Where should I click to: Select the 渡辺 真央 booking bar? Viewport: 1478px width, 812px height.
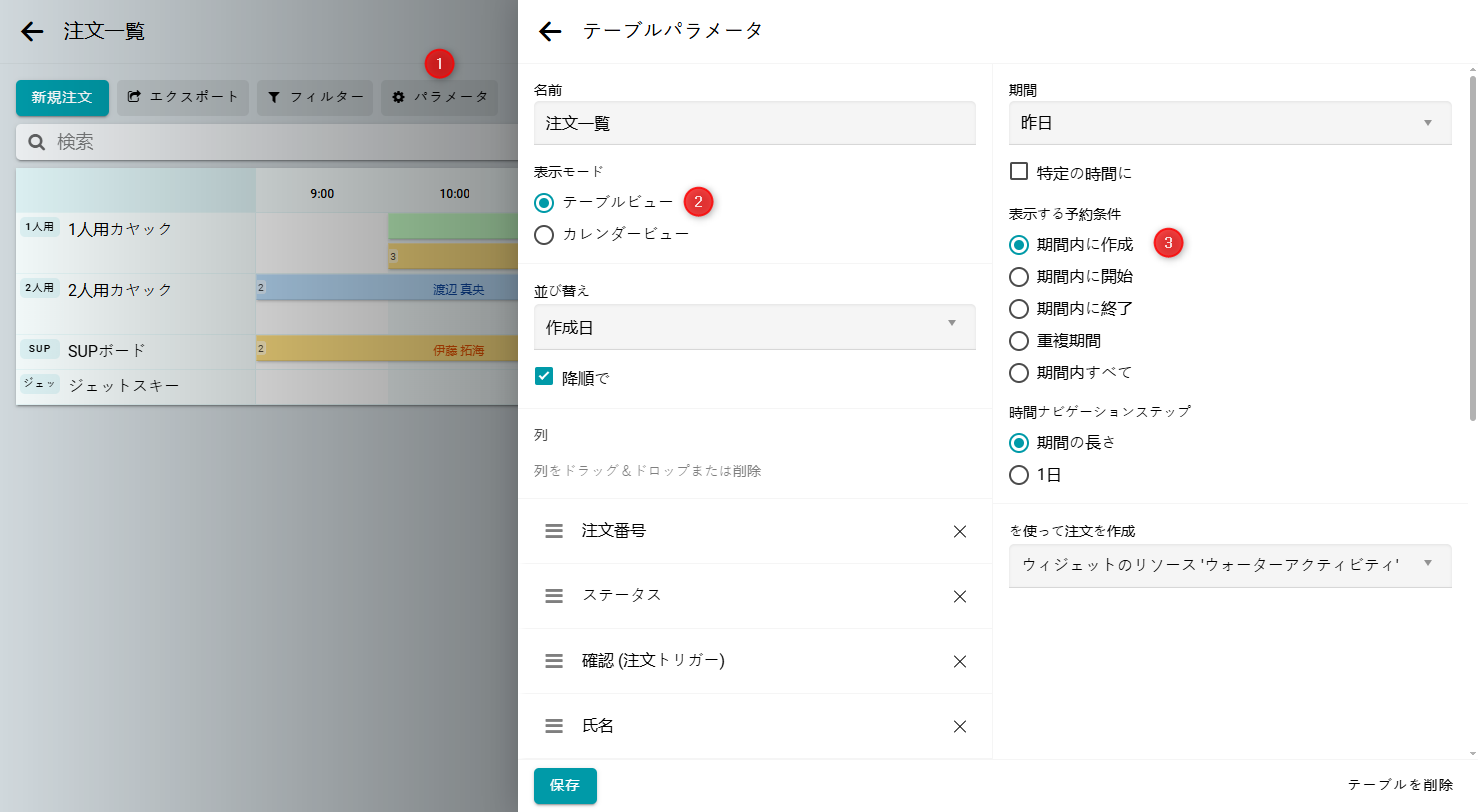click(387, 288)
